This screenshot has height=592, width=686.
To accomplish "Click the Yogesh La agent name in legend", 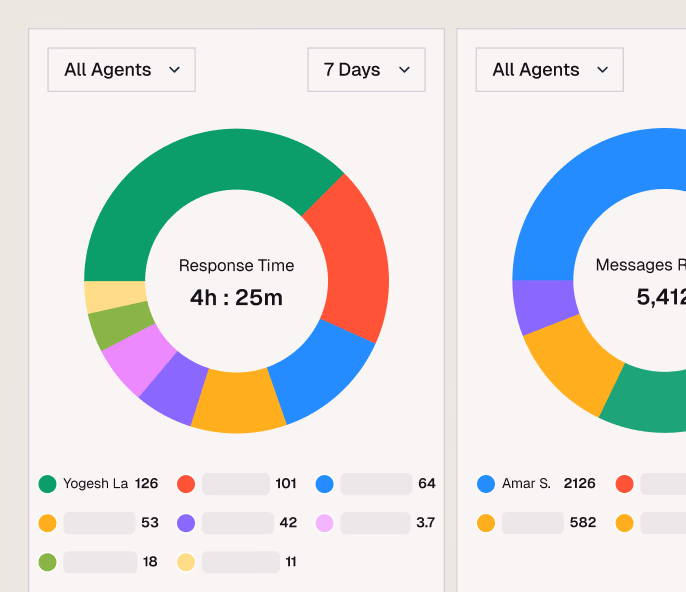I will click(95, 484).
